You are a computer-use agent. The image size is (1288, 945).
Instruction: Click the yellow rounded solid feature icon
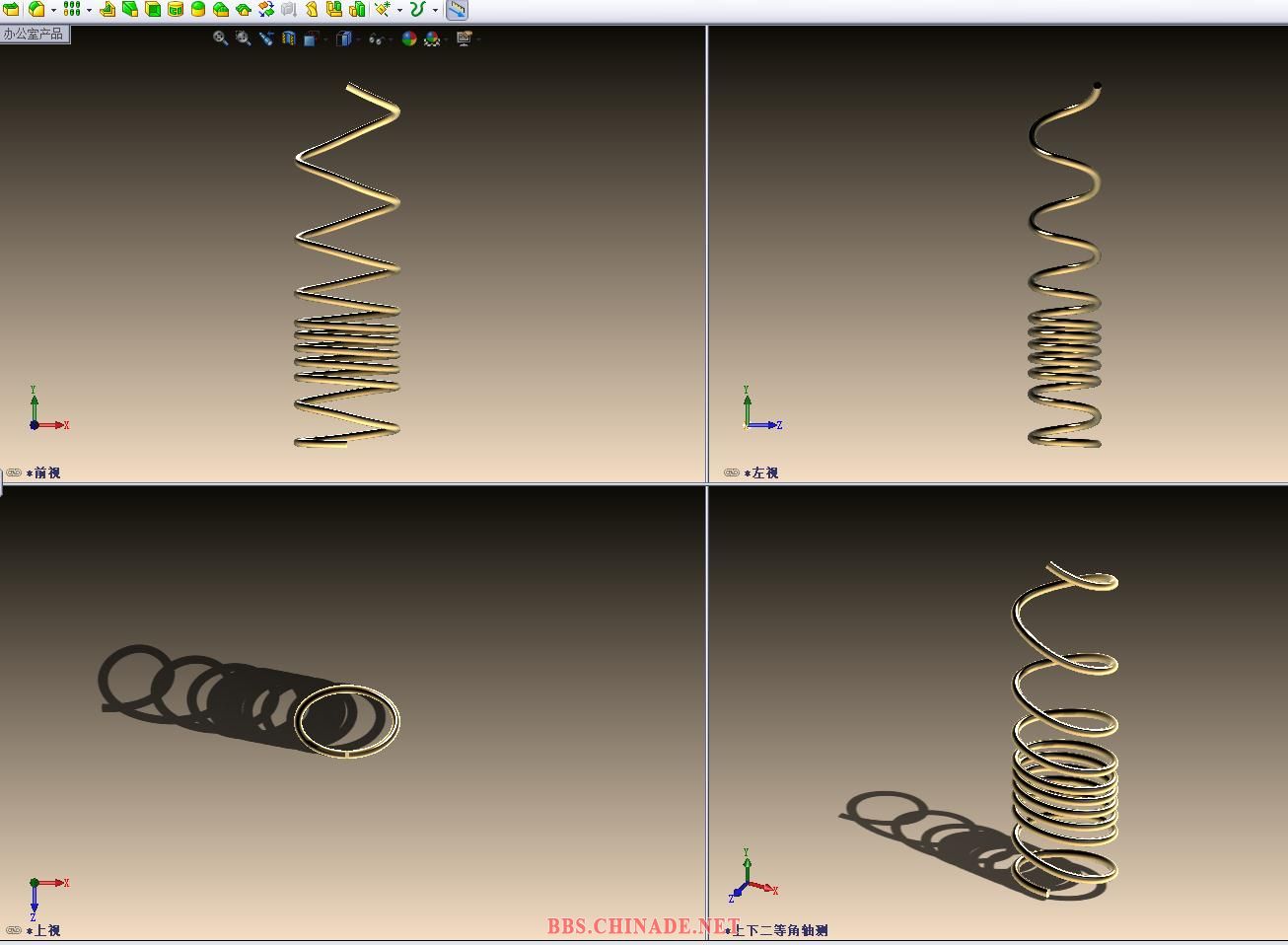pyautogui.click(x=36, y=9)
